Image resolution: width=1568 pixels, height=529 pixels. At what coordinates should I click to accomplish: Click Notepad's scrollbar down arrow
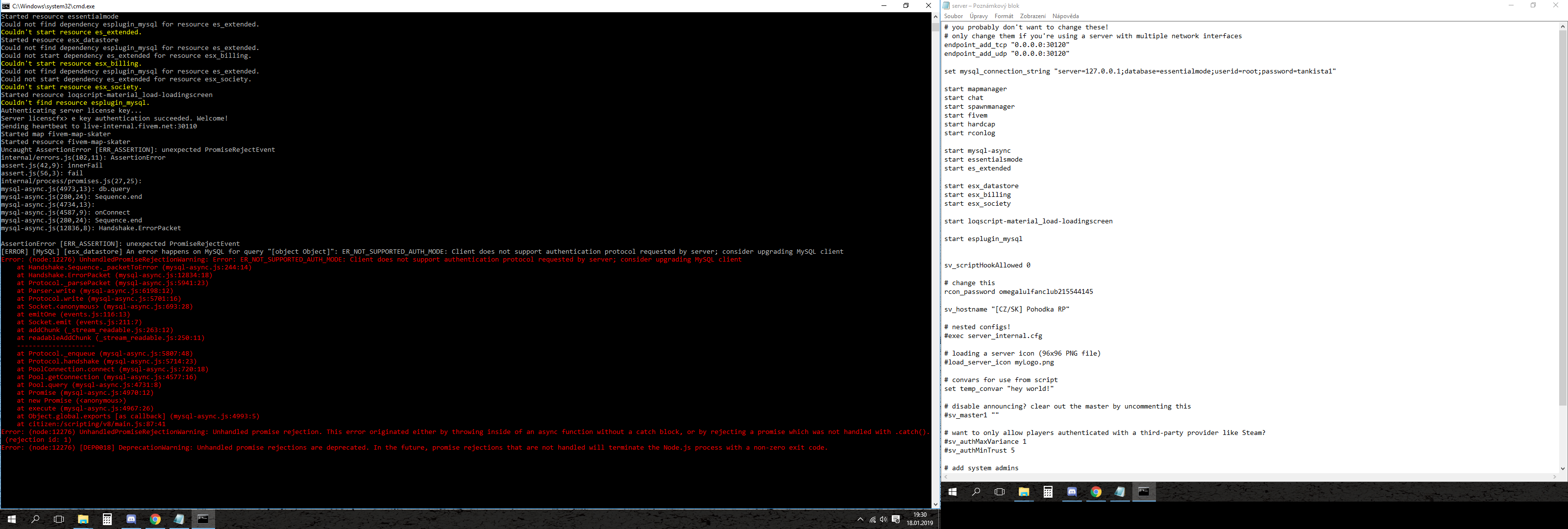pyautogui.click(x=1563, y=469)
